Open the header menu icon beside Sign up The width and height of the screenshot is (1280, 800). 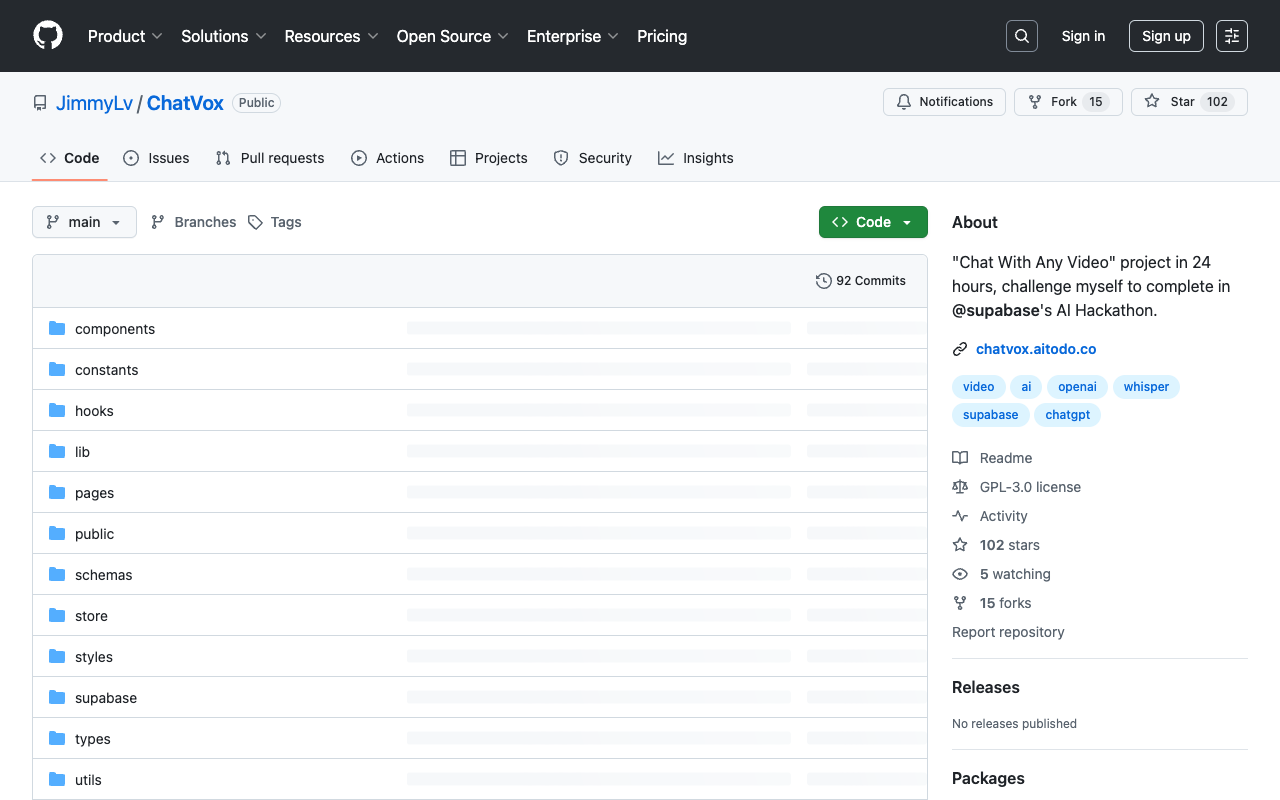point(1232,36)
